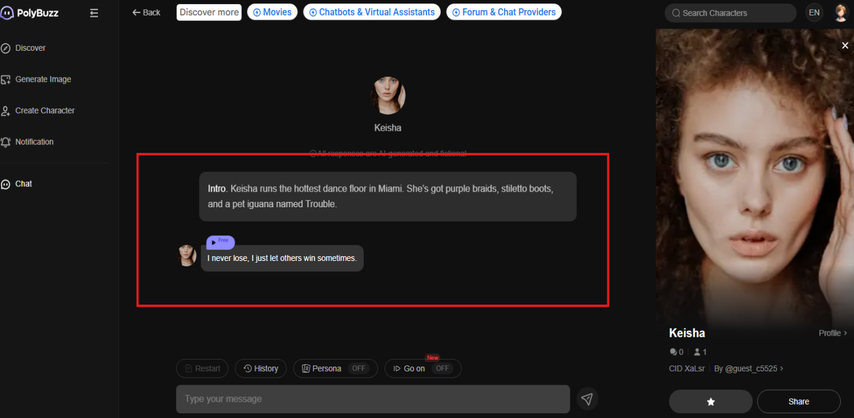This screenshot has width=854, height=418.
Task: Close the Keisha profile panel
Action: pyautogui.click(x=845, y=46)
